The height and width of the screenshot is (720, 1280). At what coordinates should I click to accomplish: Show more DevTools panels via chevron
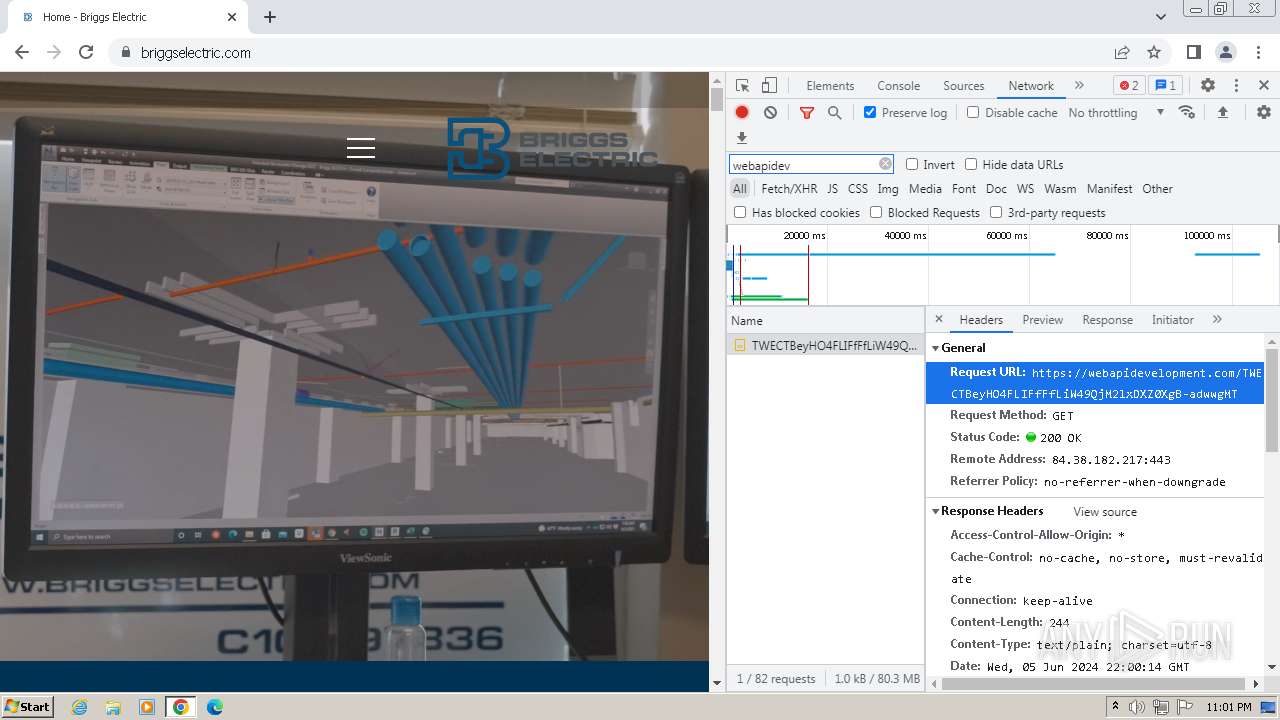[1079, 86]
